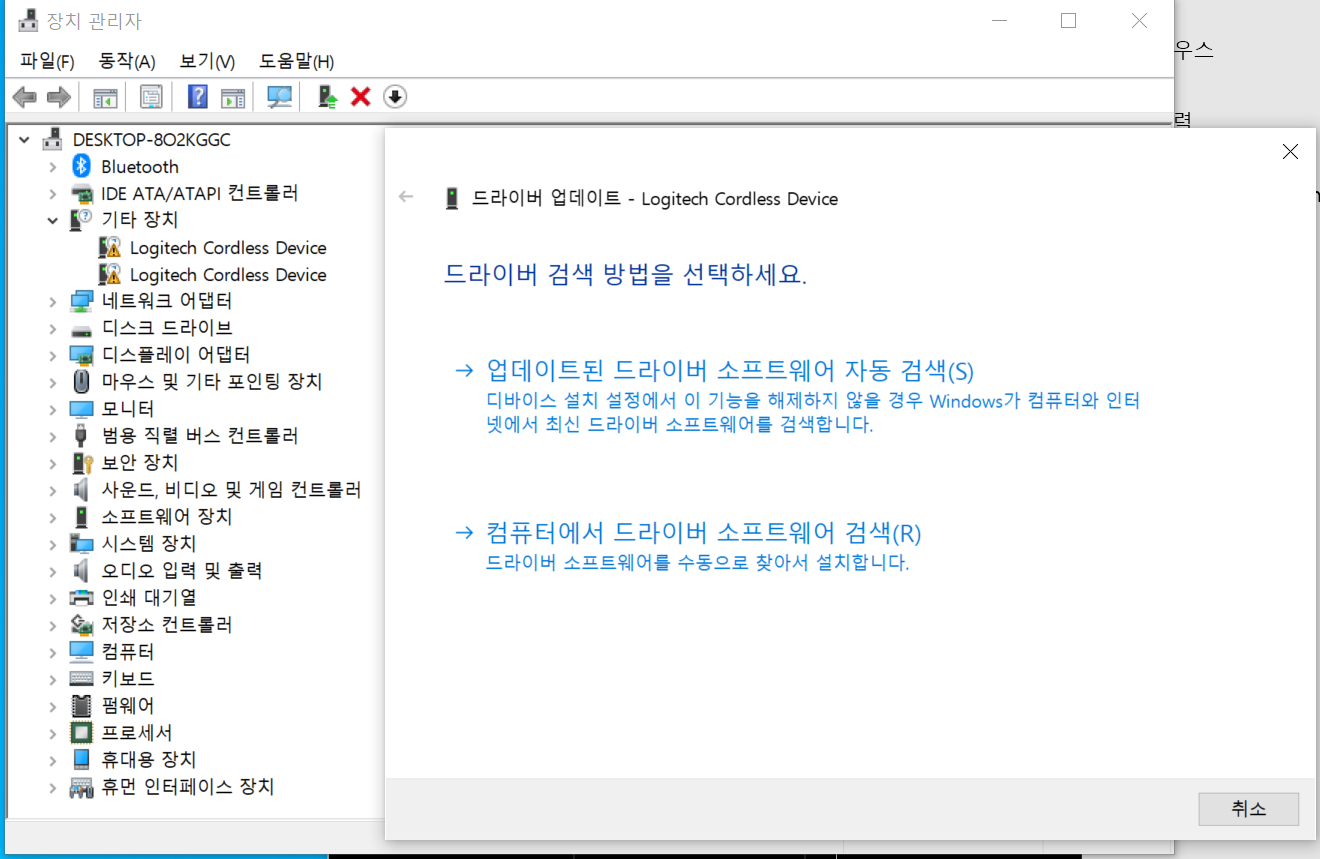
Task: Click the 마우스 및 기타 포인팅 장치 mouse icon
Action: [82, 382]
